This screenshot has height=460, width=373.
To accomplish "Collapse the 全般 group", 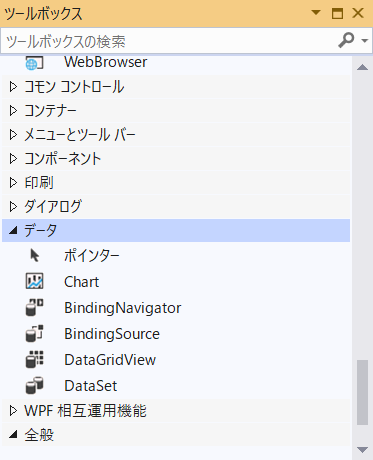I will (x=13, y=434).
